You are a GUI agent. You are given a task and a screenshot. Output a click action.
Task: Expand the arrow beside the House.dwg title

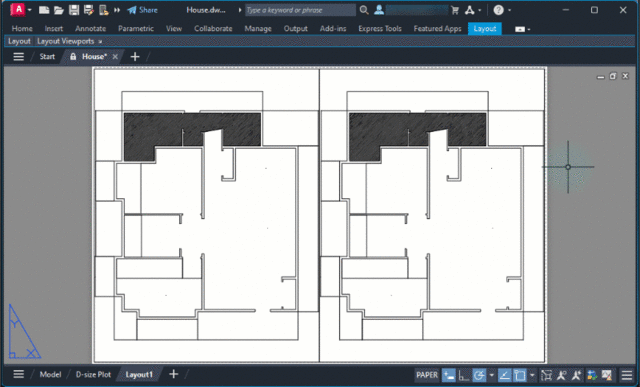click(x=240, y=10)
